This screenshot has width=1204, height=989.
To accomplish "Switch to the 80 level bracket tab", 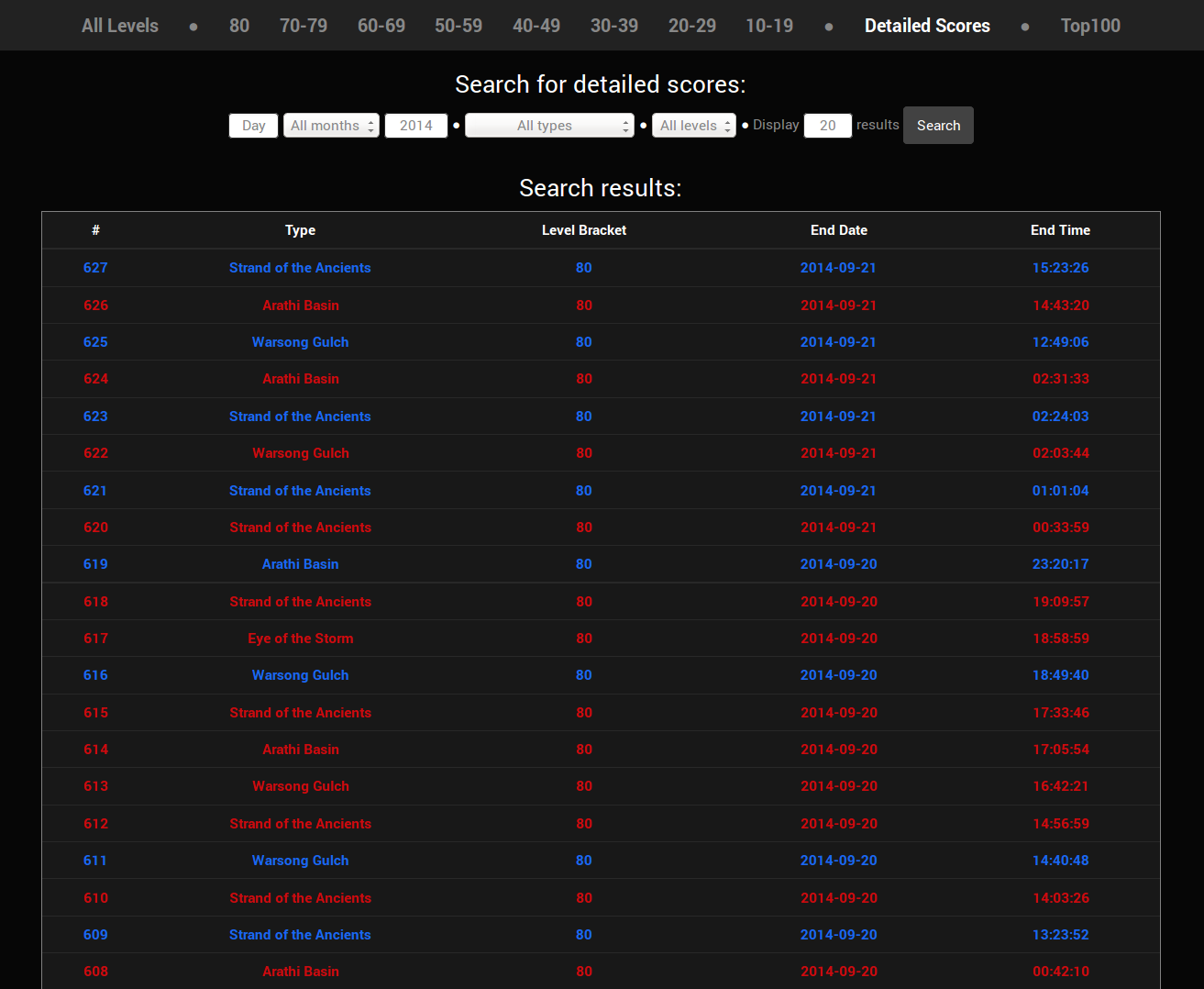I will (x=239, y=26).
